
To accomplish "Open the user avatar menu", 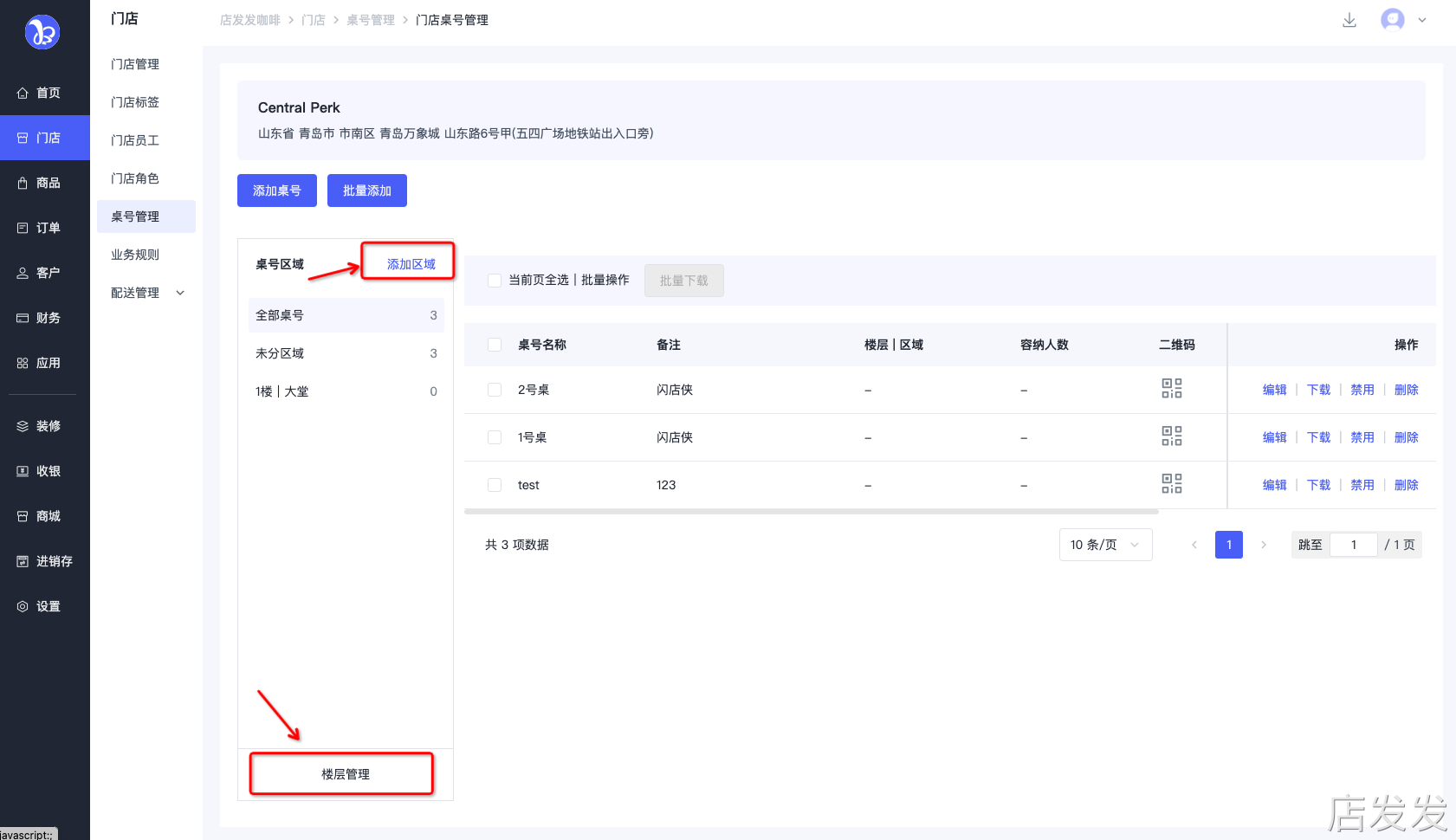I will pyautogui.click(x=1392, y=19).
